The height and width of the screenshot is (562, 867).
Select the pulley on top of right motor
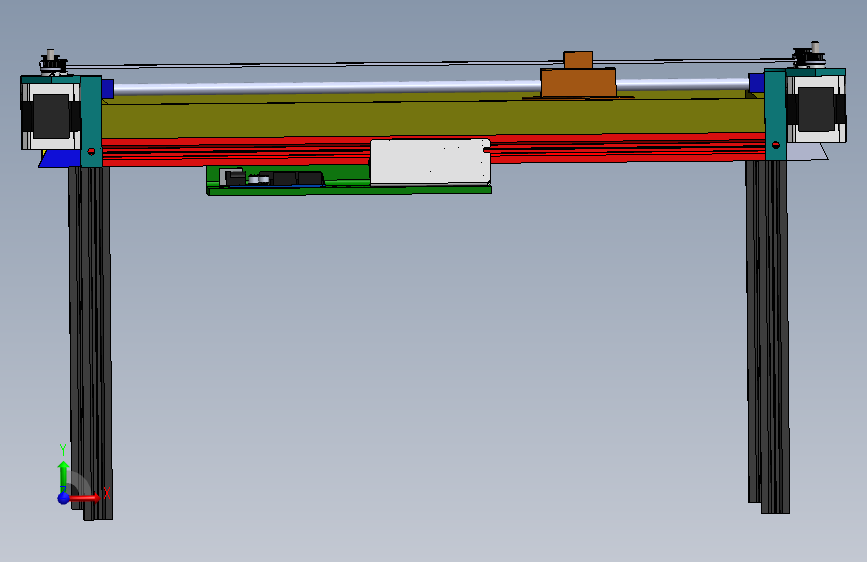pyautogui.click(x=810, y=54)
